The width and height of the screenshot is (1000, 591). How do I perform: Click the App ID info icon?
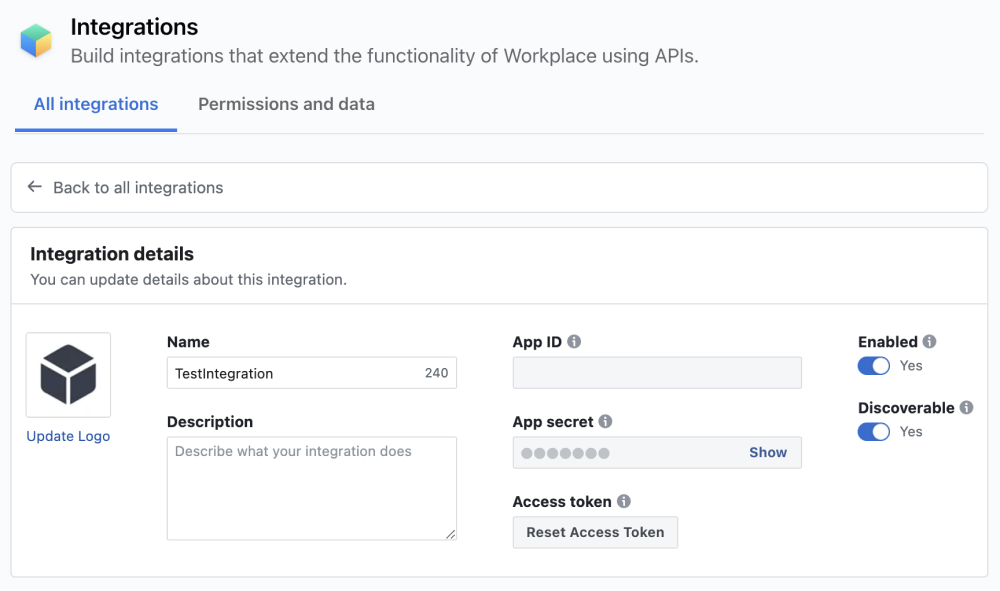pyautogui.click(x=573, y=341)
